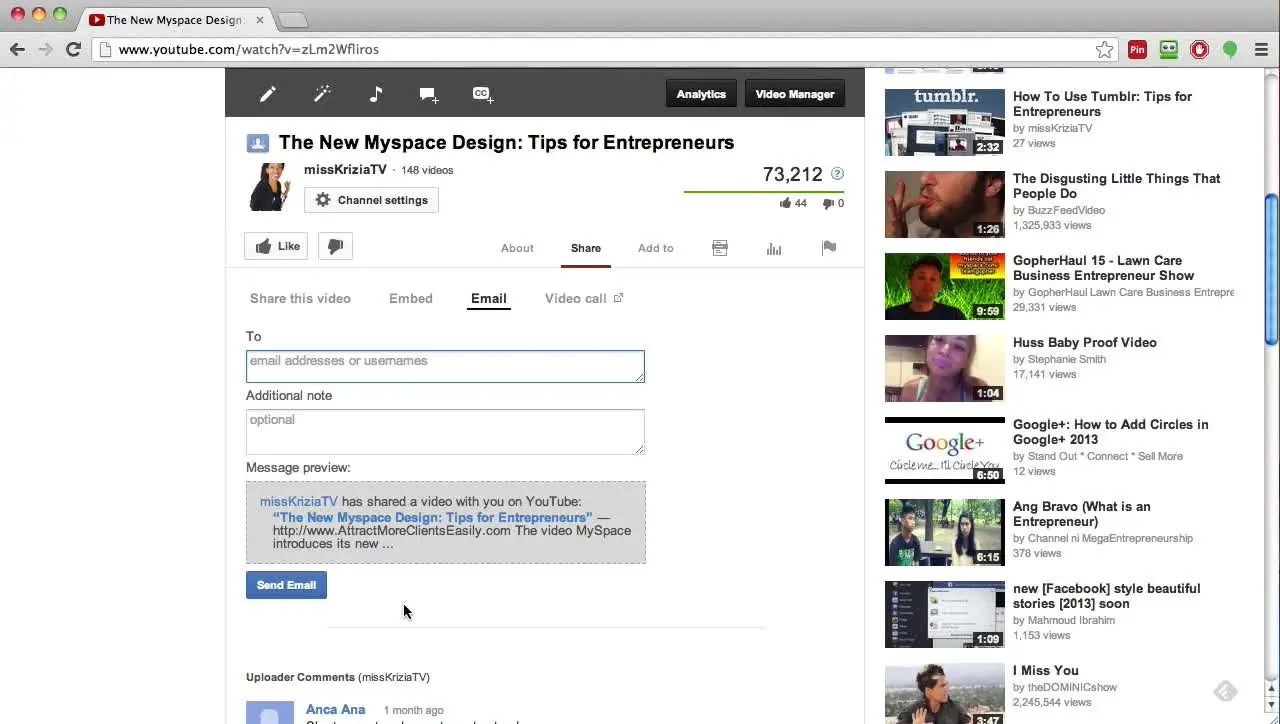Select the Share tab
Image resolution: width=1280 pixels, height=724 pixels.
[586, 248]
